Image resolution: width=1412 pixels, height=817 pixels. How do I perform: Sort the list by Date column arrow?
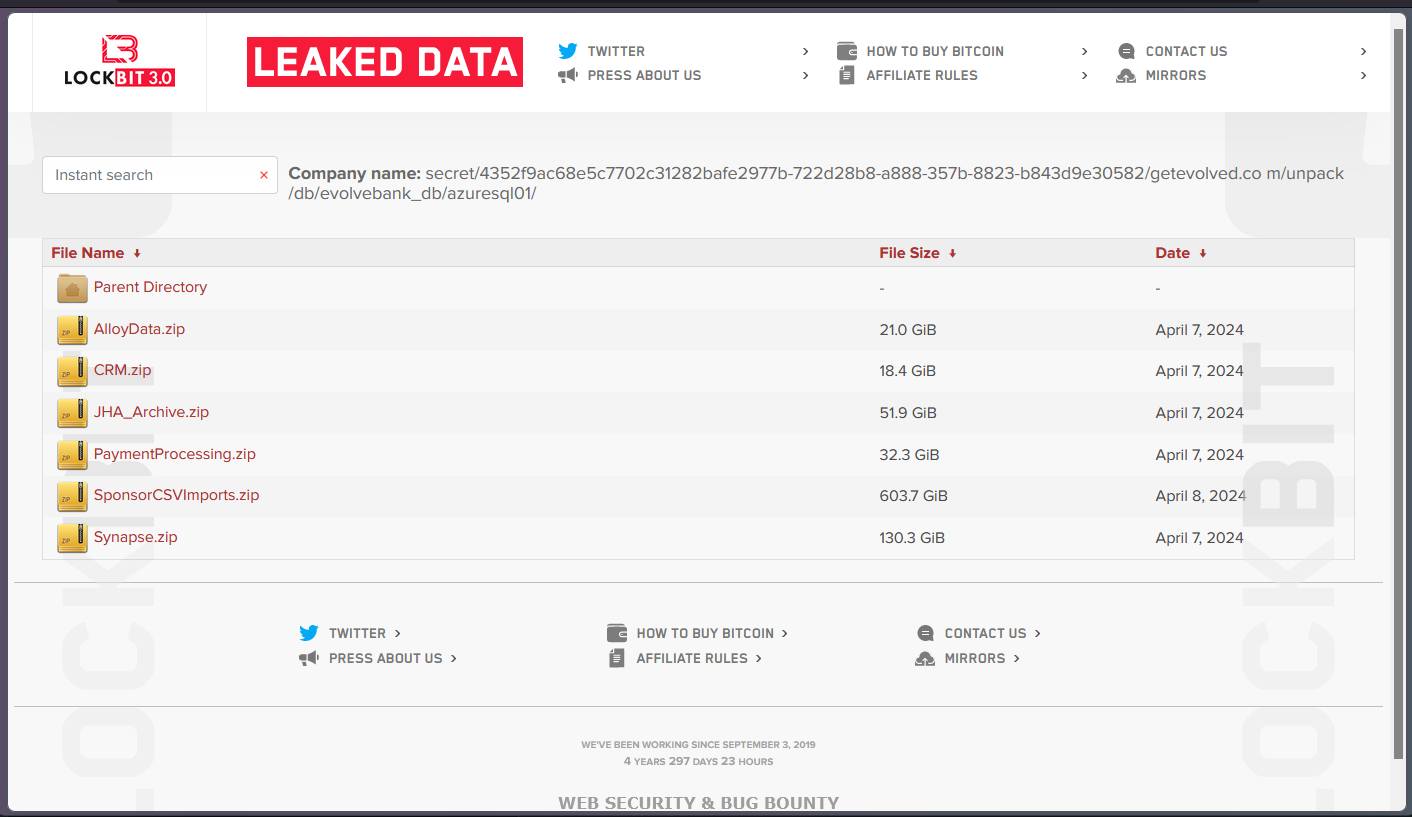coord(1202,254)
